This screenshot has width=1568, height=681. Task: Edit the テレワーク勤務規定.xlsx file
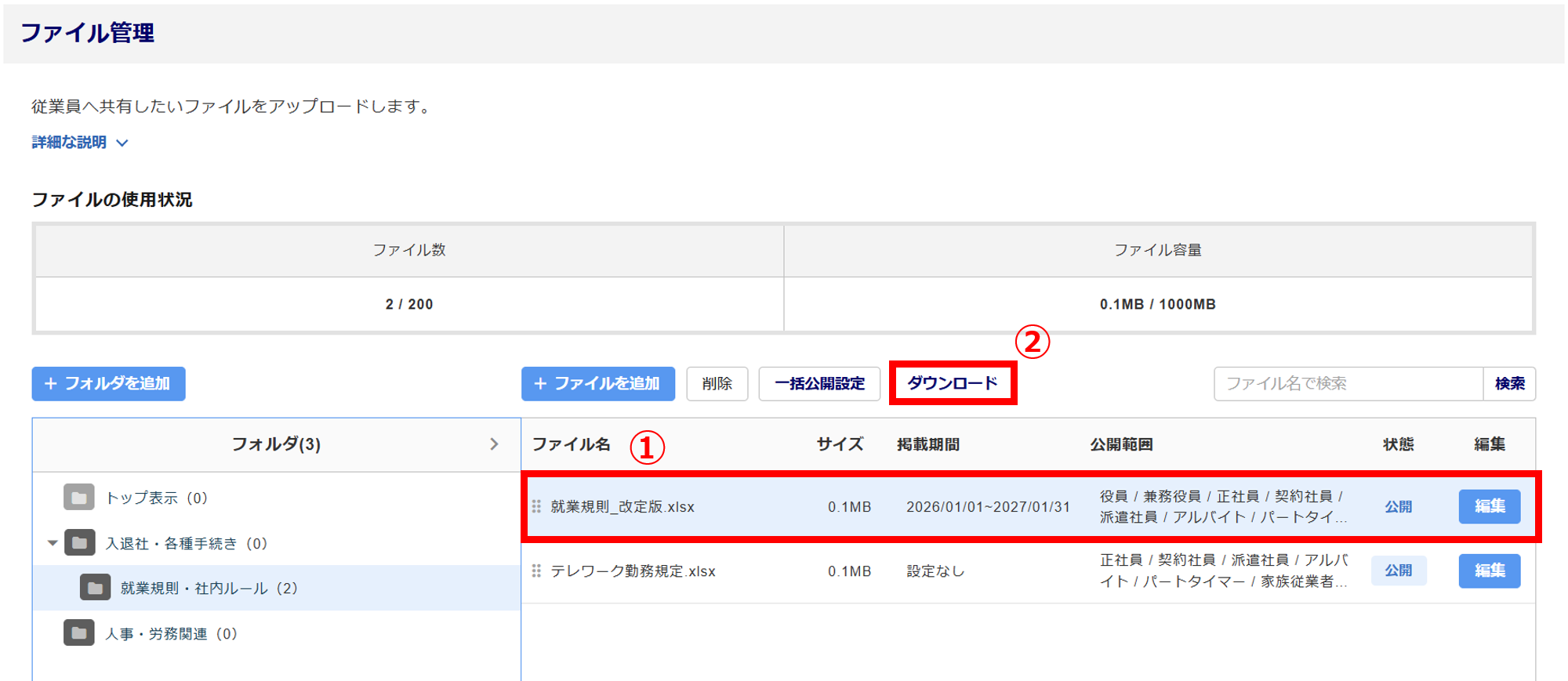1489,571
